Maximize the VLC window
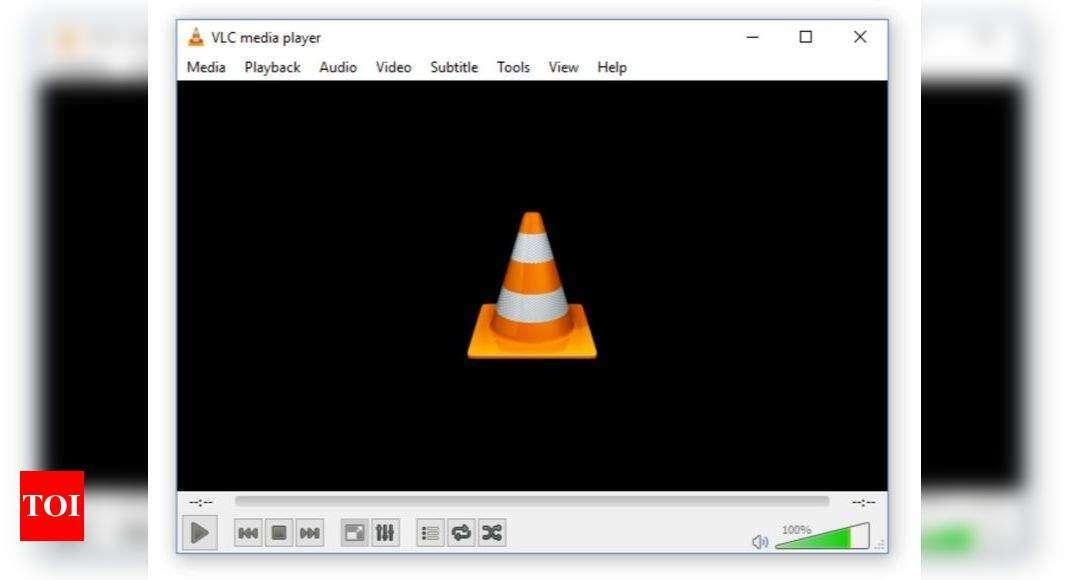Screen dimensions: 1069x580 click(806, 37)
